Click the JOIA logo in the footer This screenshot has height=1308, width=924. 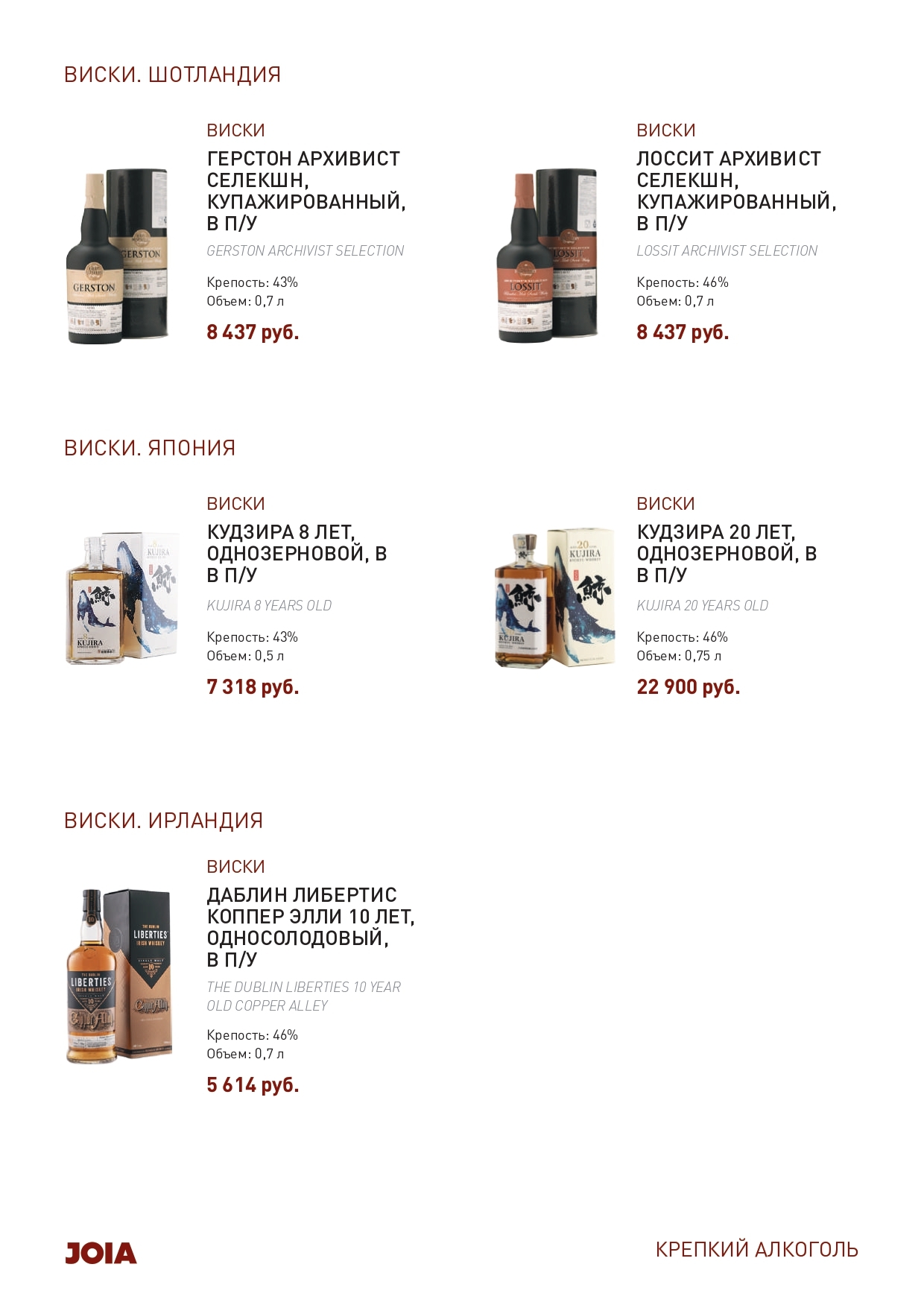pyautogui.click(x=101, y=1253)
